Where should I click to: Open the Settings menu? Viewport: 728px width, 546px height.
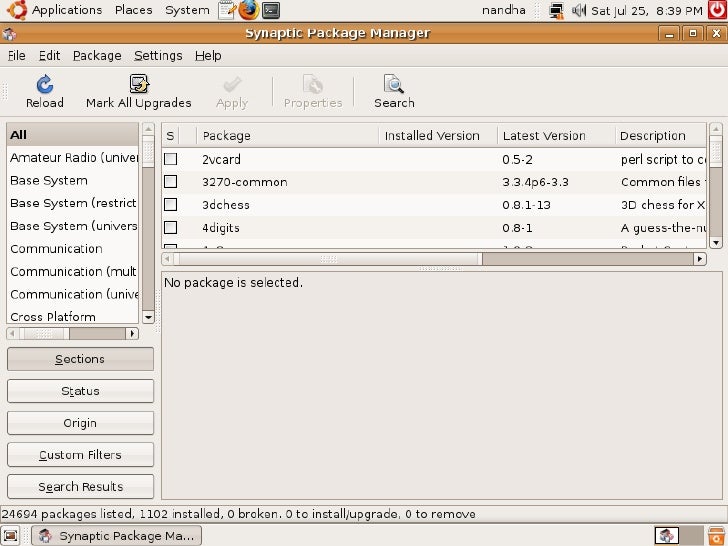pos(158,56)
